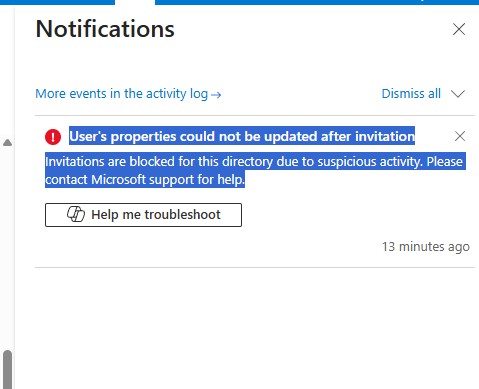Click the red error icon of the notification
479x389 pixels.
click(x=53, y=137)
